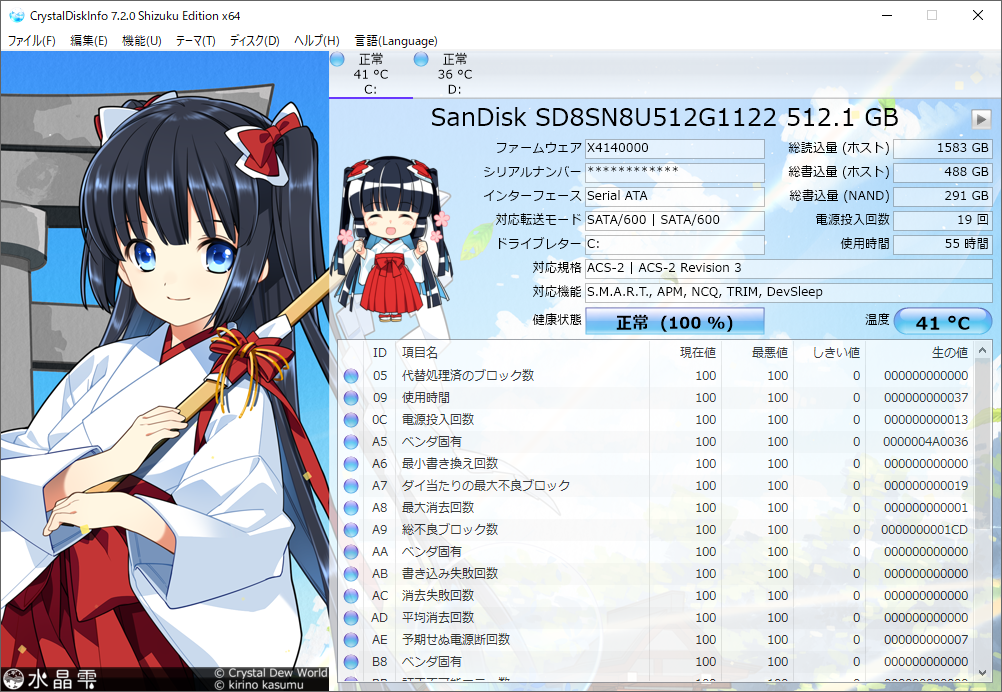Click the SMART list scroll up arrow
1002x692 pixels.
(x=983, y=351)
